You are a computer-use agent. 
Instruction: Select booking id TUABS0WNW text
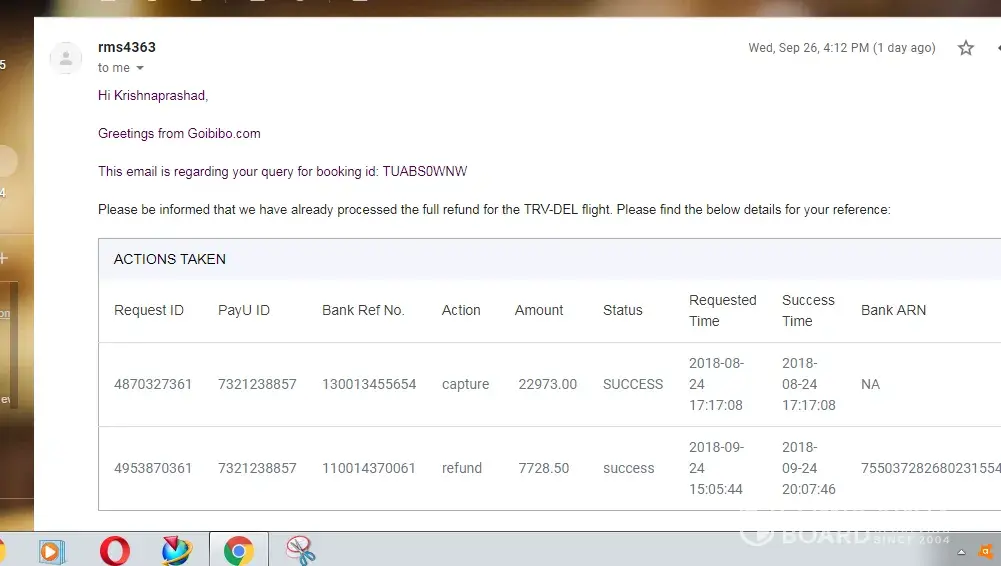point(425,172)
